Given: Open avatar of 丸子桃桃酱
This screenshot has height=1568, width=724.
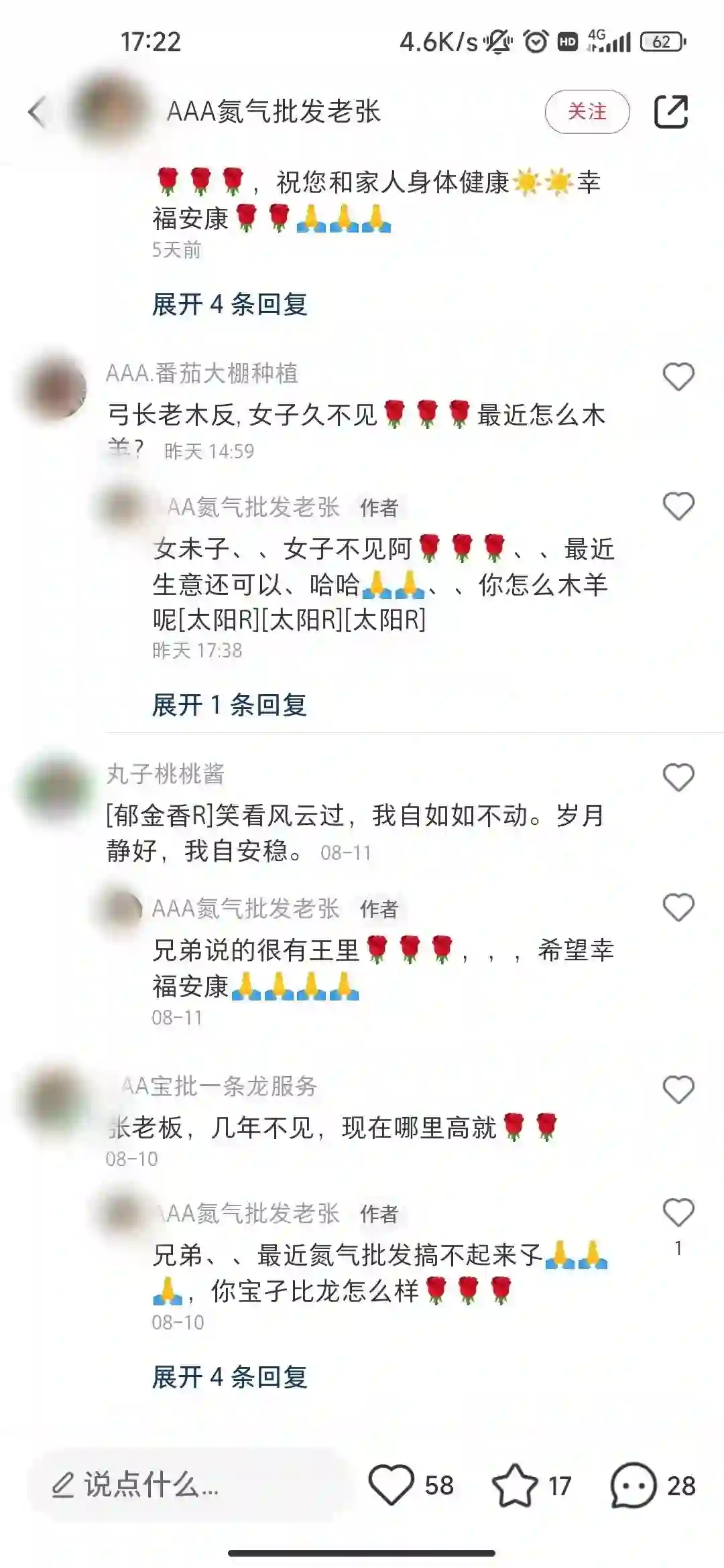Looking at the screenshot, I should coord(56,789).
